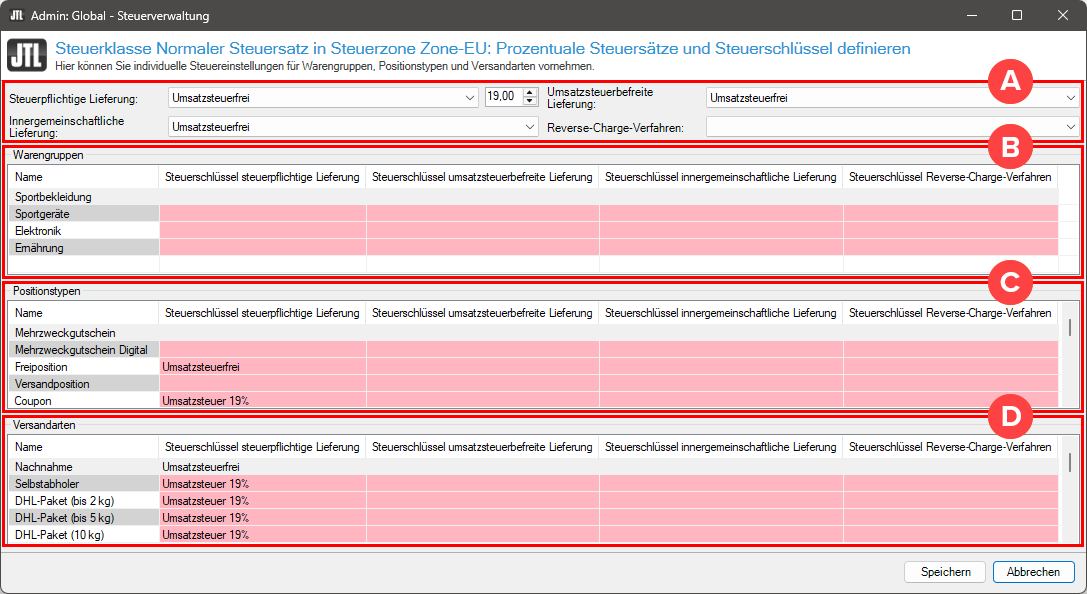Maximize the Steuerverwaltung window
The image size is (1087, 594).
tap(1017, 16)
